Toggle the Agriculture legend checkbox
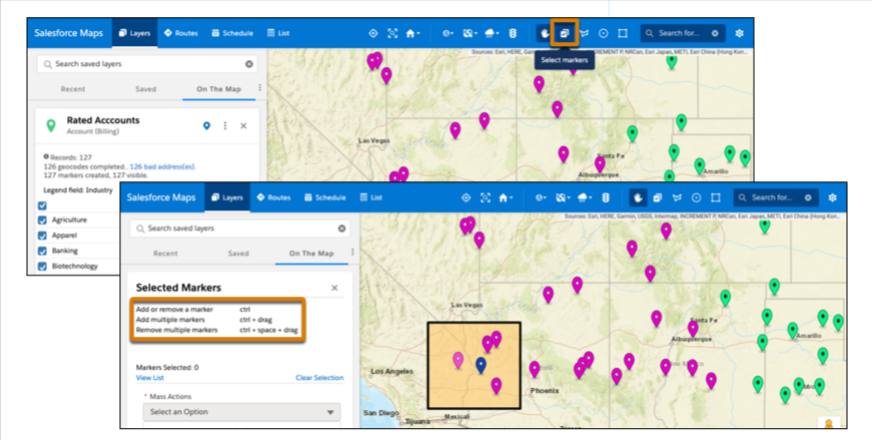This screenshot has height=440, width=872. 42,220
